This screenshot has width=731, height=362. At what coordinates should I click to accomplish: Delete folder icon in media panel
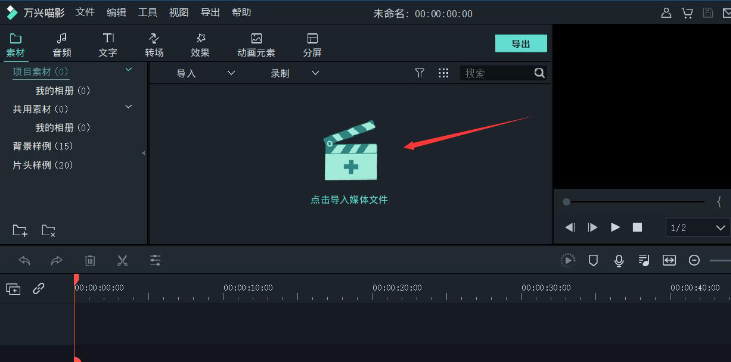[x=48, y=230]
